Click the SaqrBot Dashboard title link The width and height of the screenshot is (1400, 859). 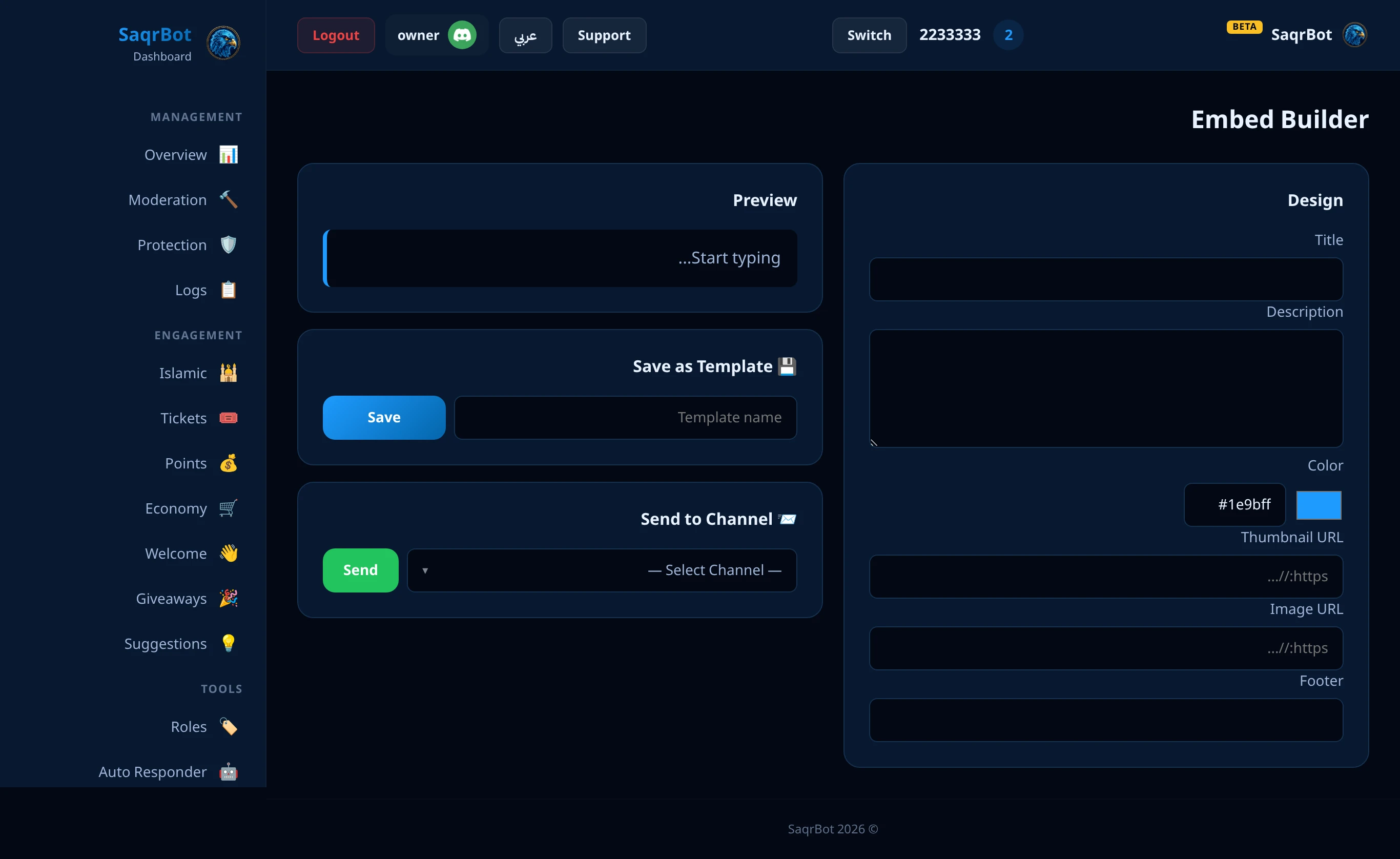(x=155, y=43)
